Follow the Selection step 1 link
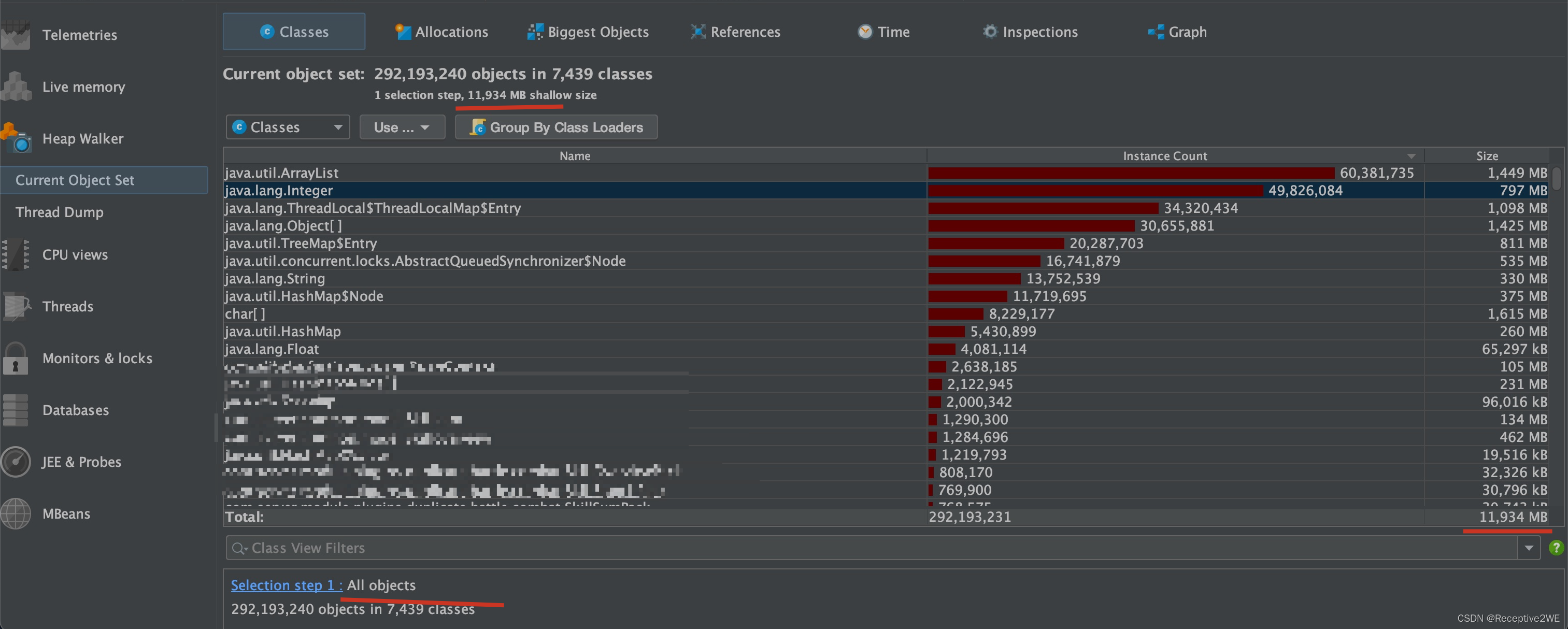 tap(287, 585)
